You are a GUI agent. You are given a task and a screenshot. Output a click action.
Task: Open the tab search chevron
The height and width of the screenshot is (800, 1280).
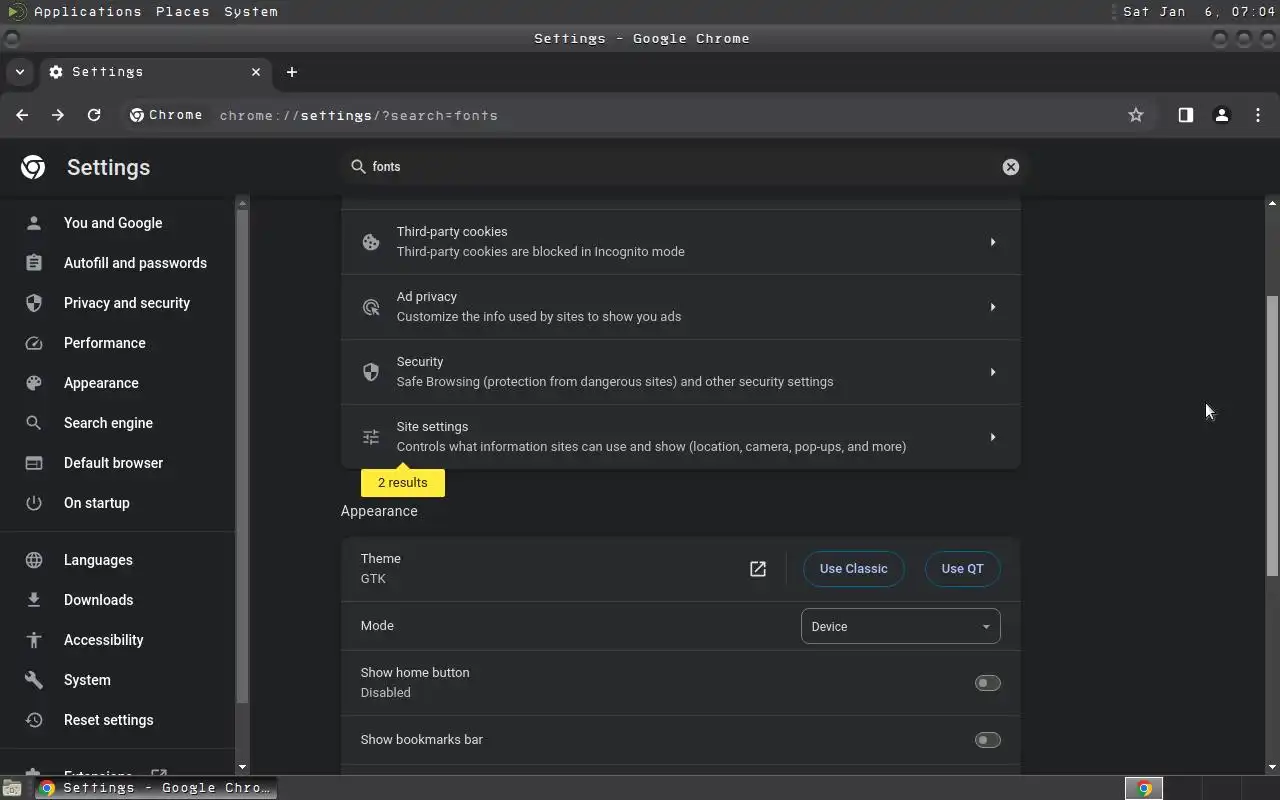click(19, 72)
